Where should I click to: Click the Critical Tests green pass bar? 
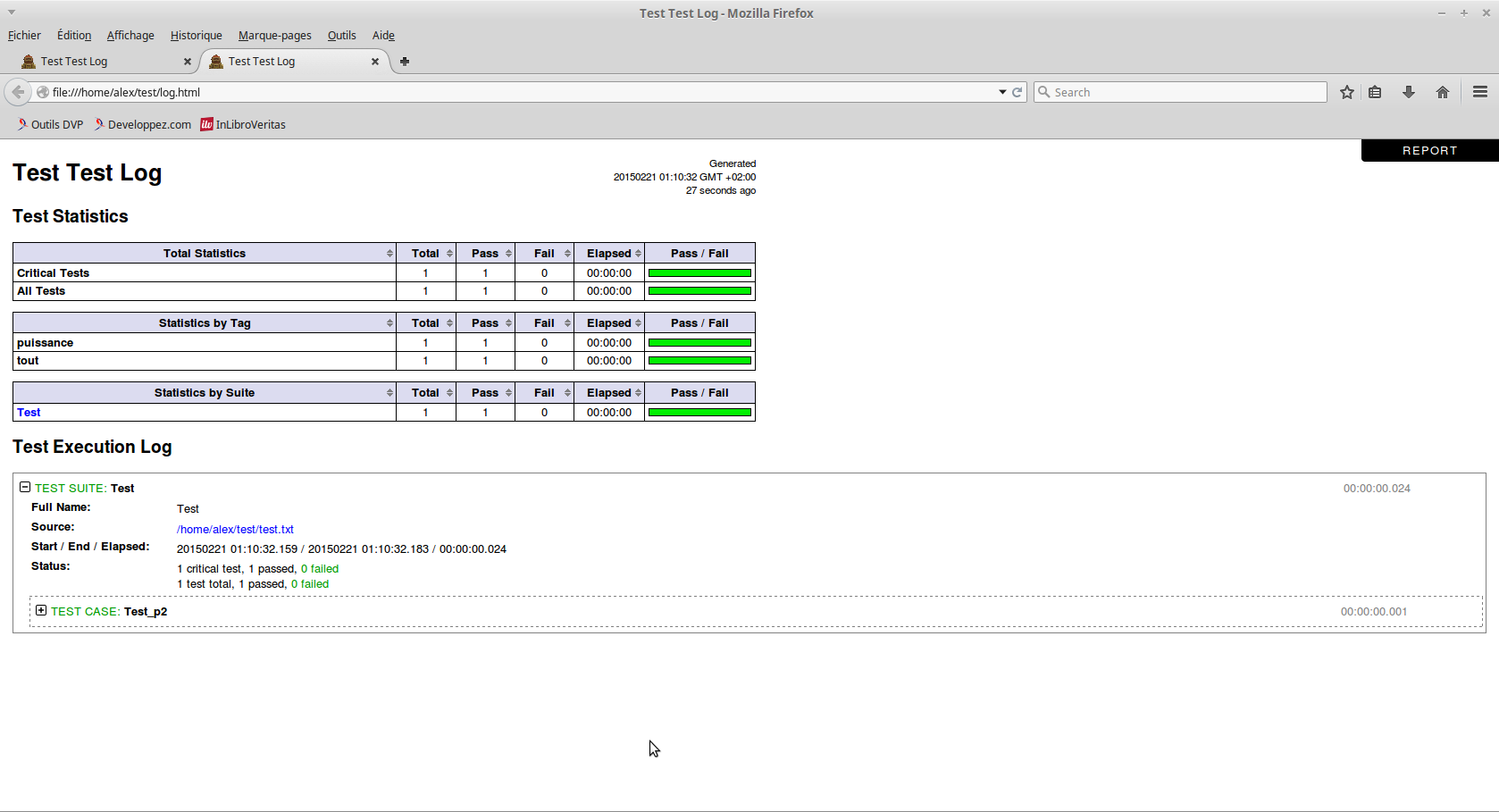(699, 273)
